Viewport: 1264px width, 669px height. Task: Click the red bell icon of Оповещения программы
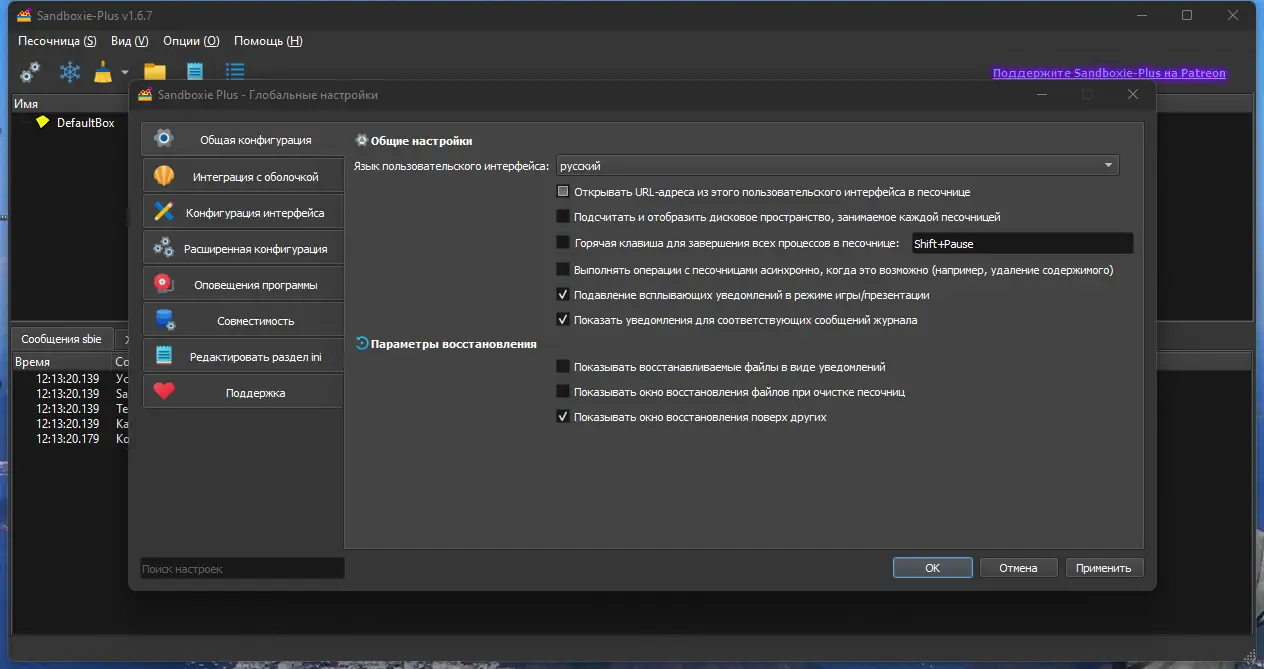pos(164,284)
